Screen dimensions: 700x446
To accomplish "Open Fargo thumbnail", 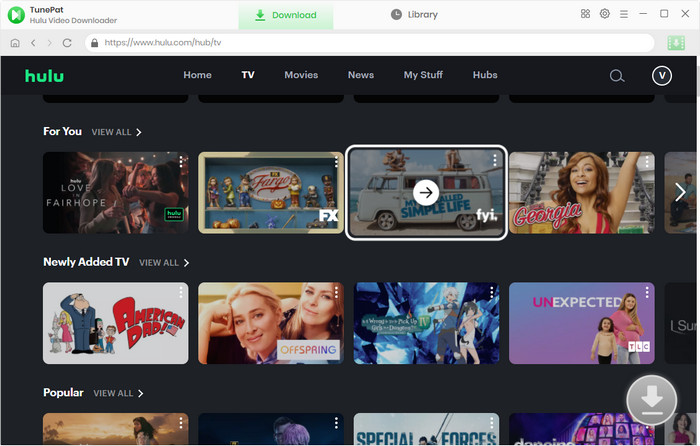I will 271,193.
